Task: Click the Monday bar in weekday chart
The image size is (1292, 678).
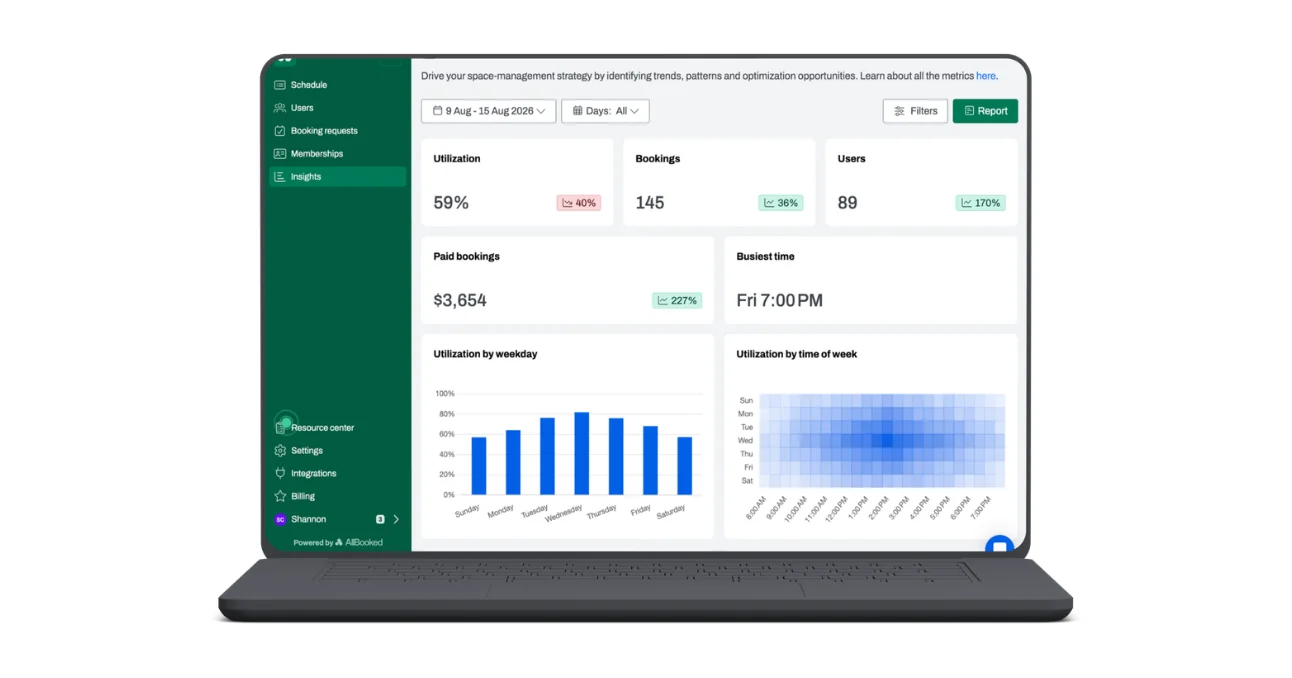Action: pyautogui.click(x=513, y=462)
